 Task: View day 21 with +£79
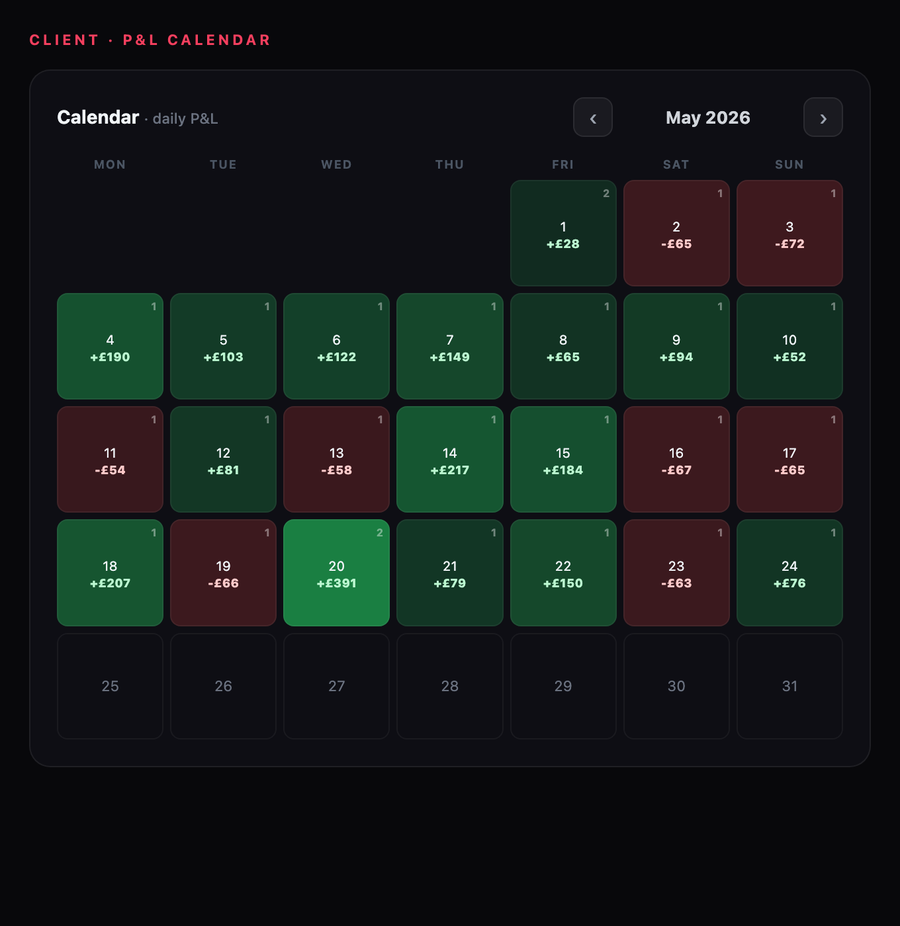click(450, 573)
